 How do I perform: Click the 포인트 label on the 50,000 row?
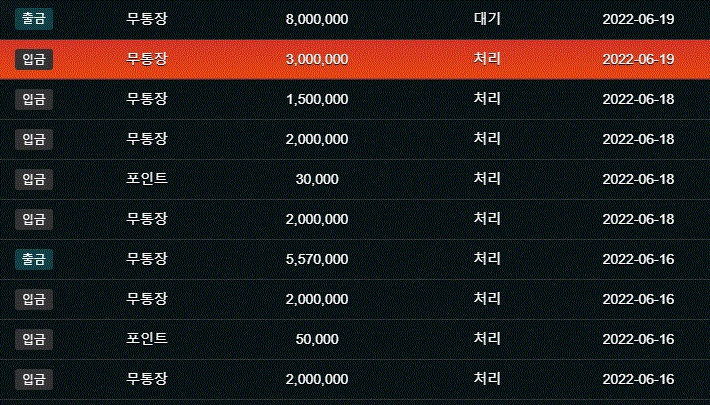coord(147,339)
